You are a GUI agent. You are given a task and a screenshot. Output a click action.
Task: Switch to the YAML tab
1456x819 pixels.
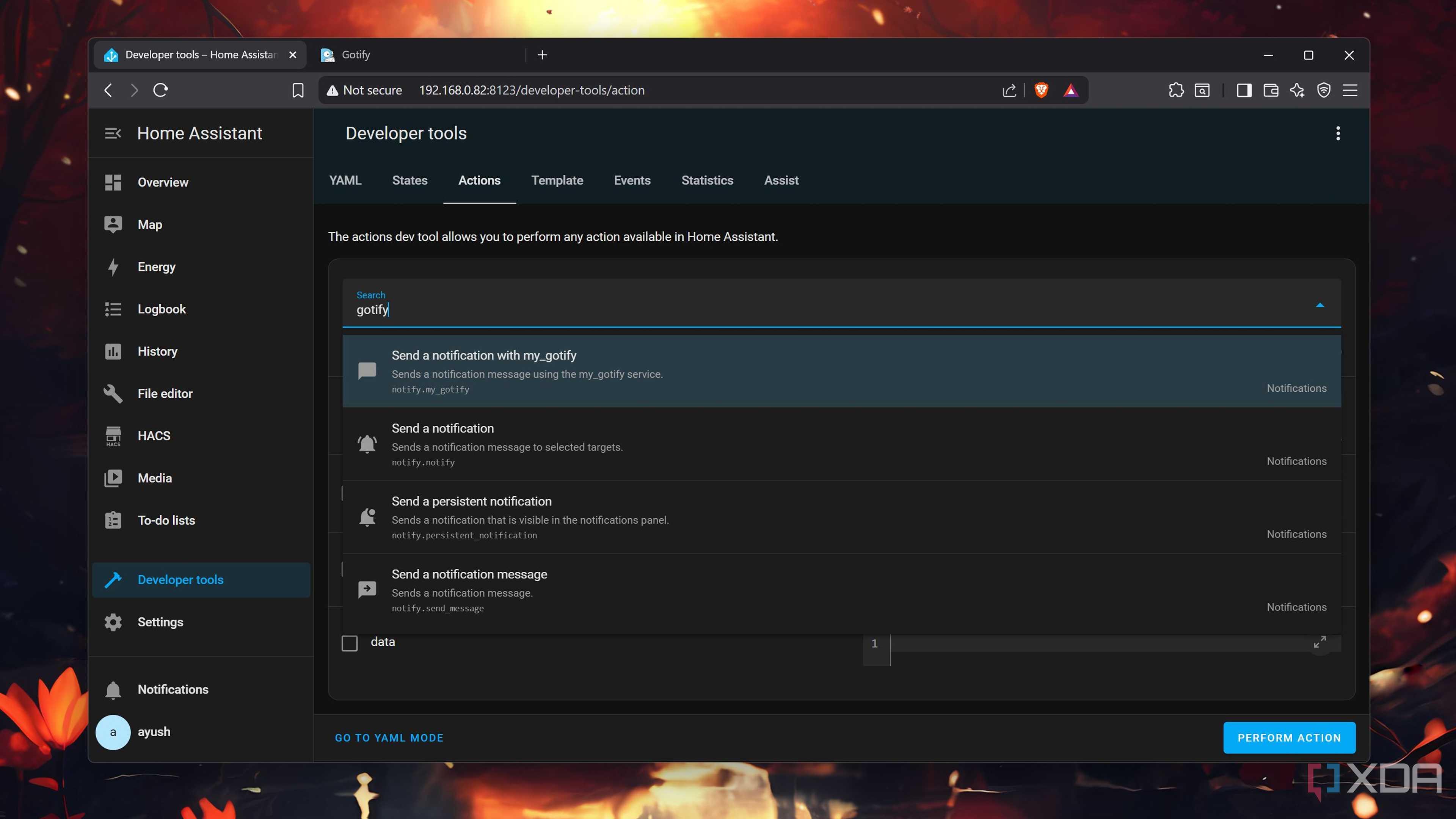click(345, 180)
